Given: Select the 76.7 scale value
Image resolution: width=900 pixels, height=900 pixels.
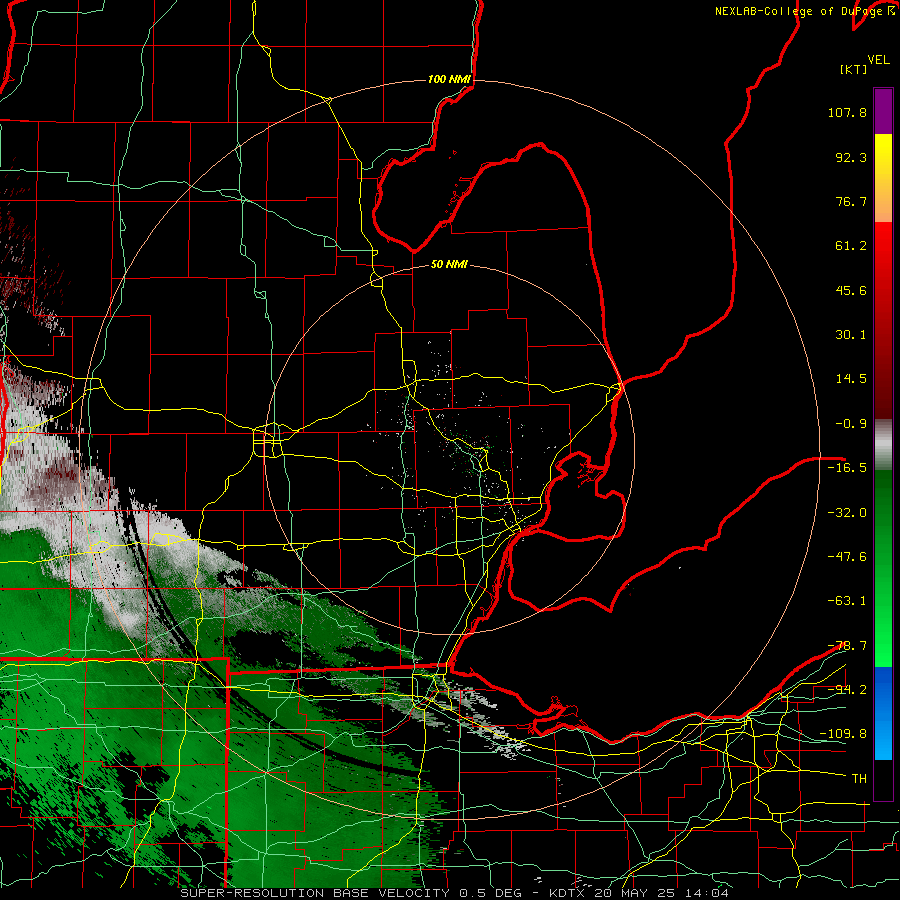Looking at the screenshot, I should (851, 201).
